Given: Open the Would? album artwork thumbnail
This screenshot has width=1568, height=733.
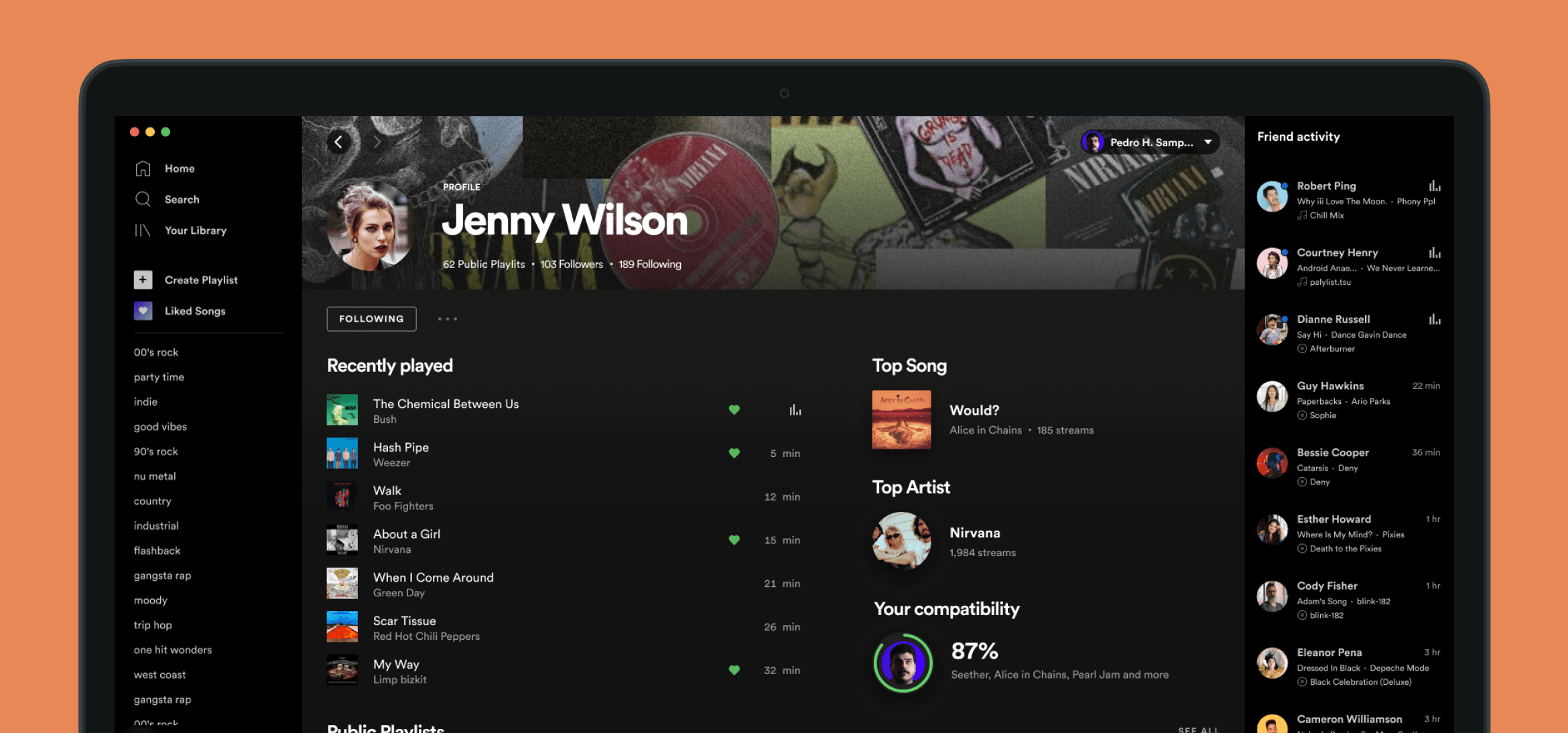Looking at the screenshot, I should (901, 419).
